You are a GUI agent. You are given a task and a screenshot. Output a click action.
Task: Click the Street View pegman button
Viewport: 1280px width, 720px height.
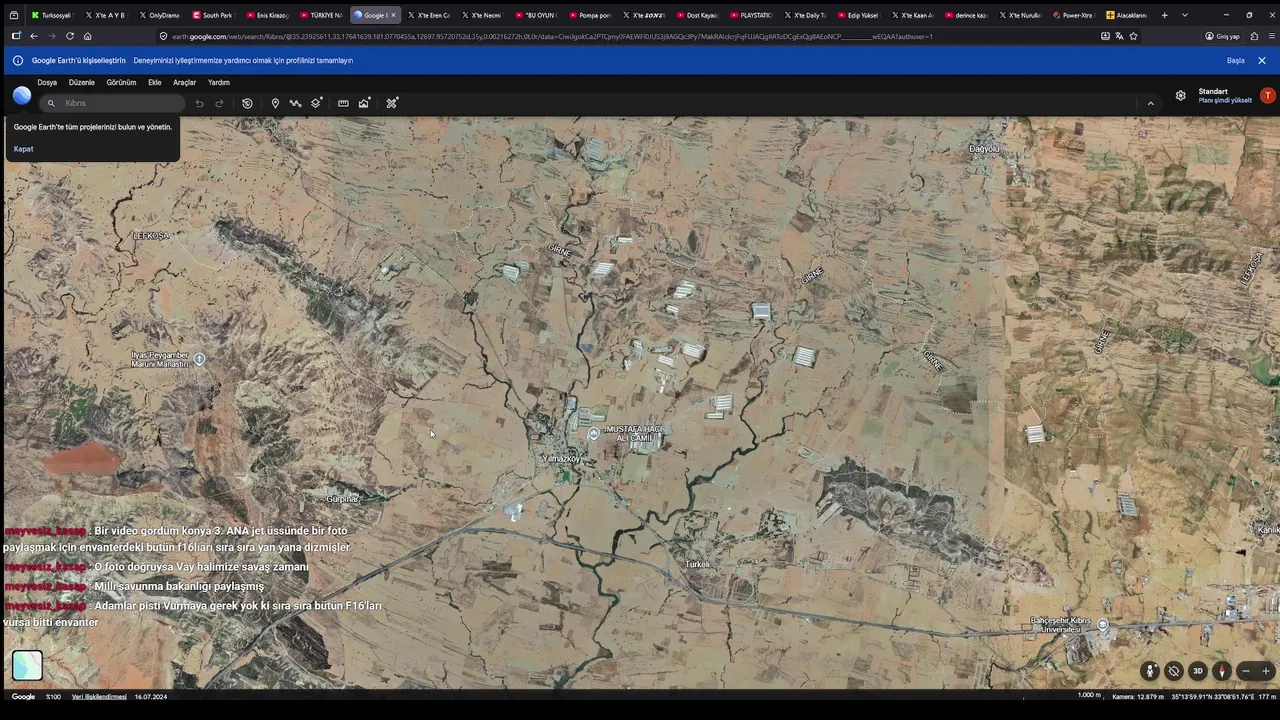point(1150,671)
